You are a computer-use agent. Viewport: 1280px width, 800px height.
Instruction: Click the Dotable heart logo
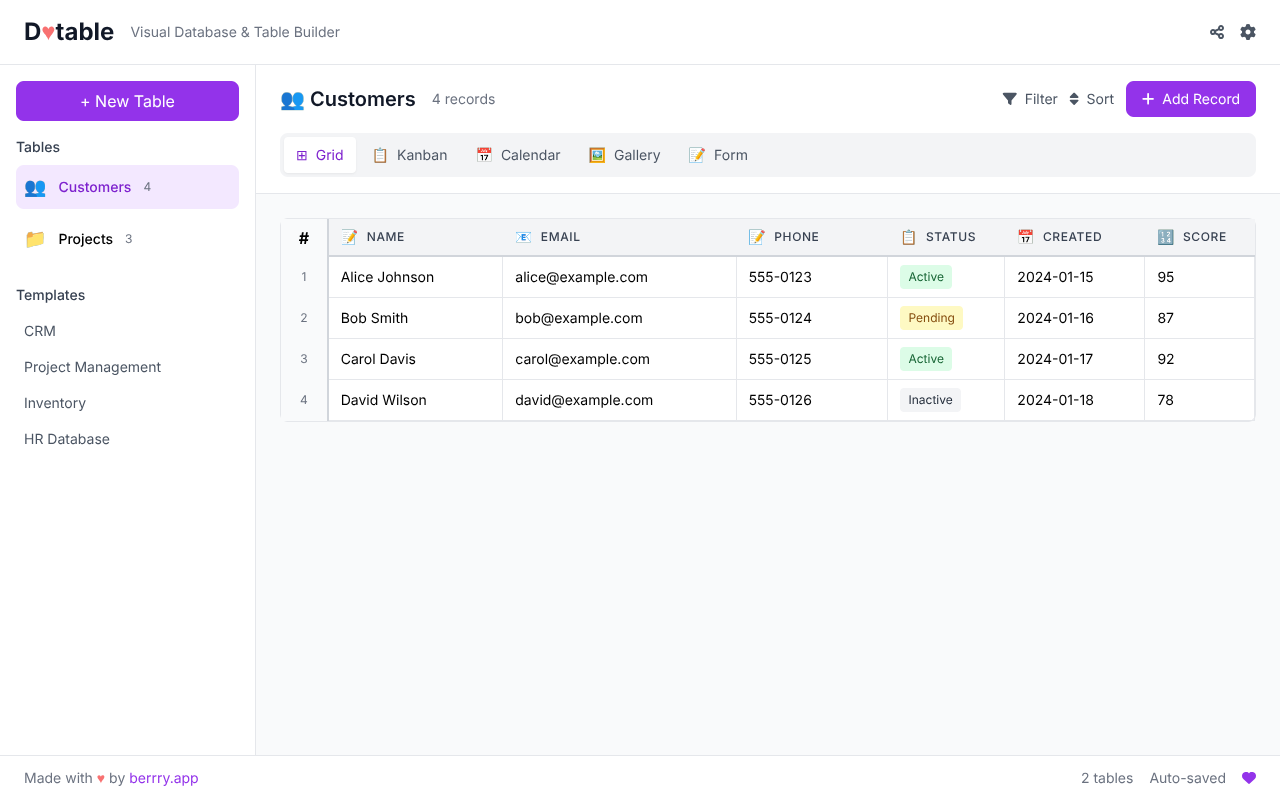tap(47, 32)
